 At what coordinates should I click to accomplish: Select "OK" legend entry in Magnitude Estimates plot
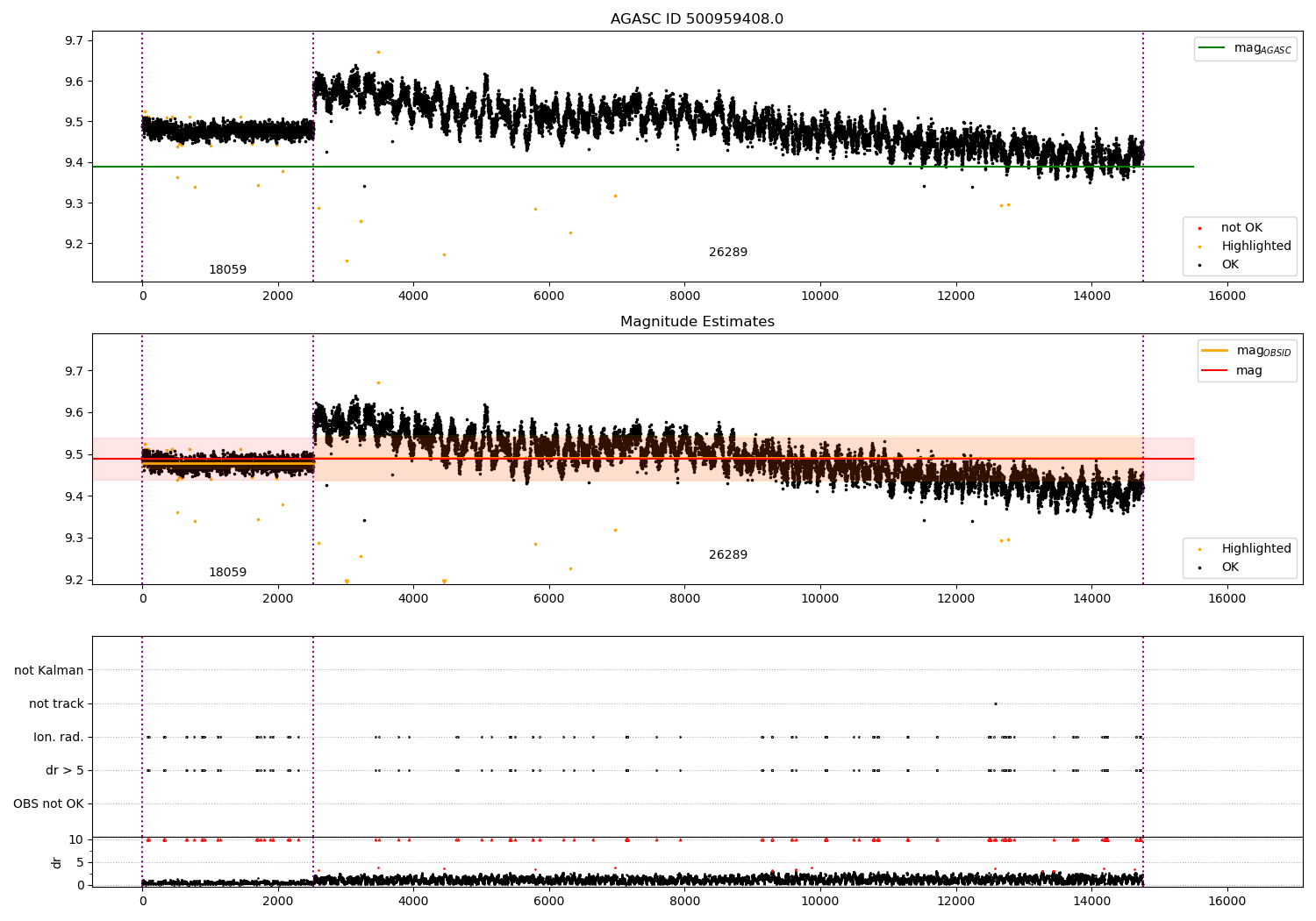(1230, 568)
